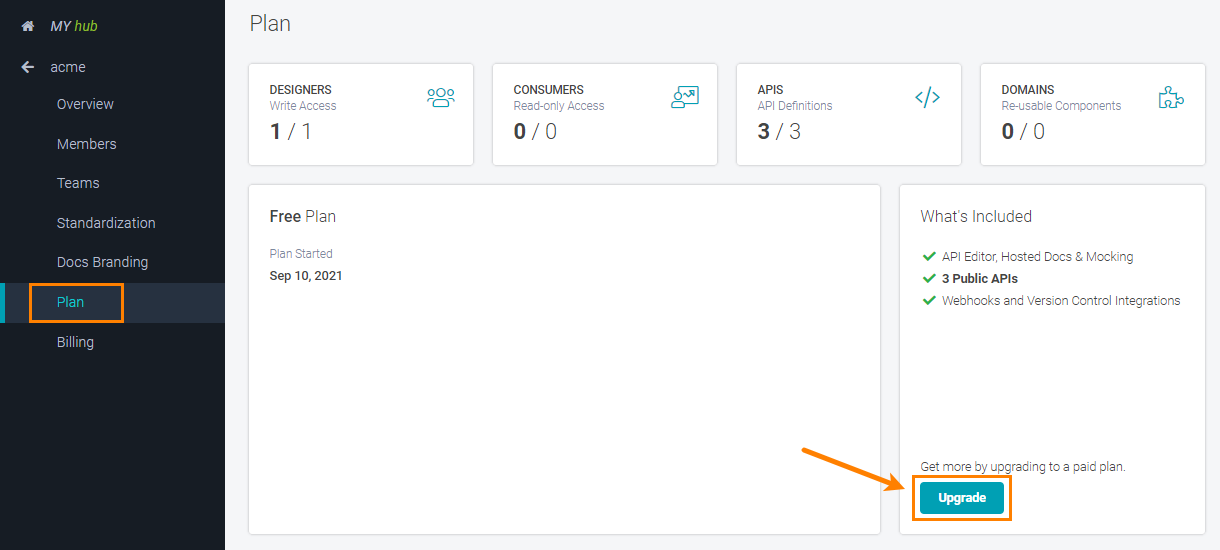Click the acme organization name
Viewport: 1220px width, 550px height.
[68, 67]
